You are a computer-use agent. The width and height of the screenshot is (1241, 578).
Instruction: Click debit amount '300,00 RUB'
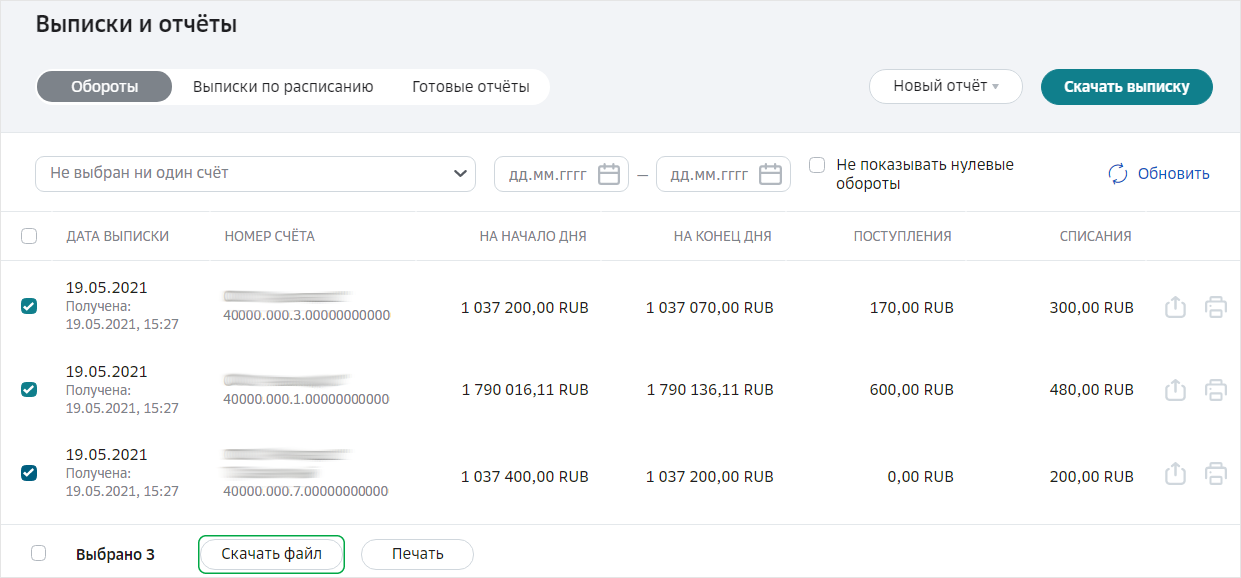1092,308
